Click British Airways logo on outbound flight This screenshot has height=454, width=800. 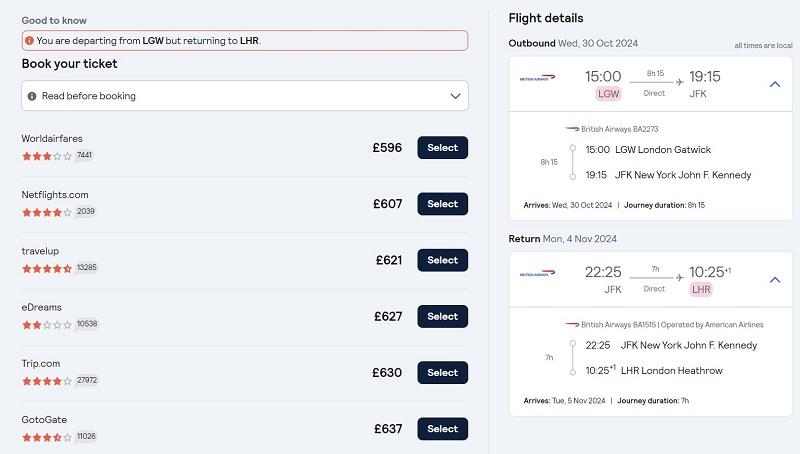pos(537,78)
